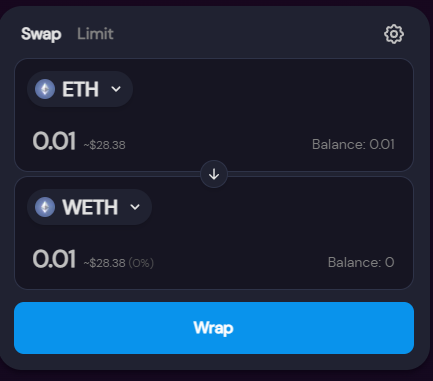
Task: Open the WETH token selector
Action: (x=89, y=207)
